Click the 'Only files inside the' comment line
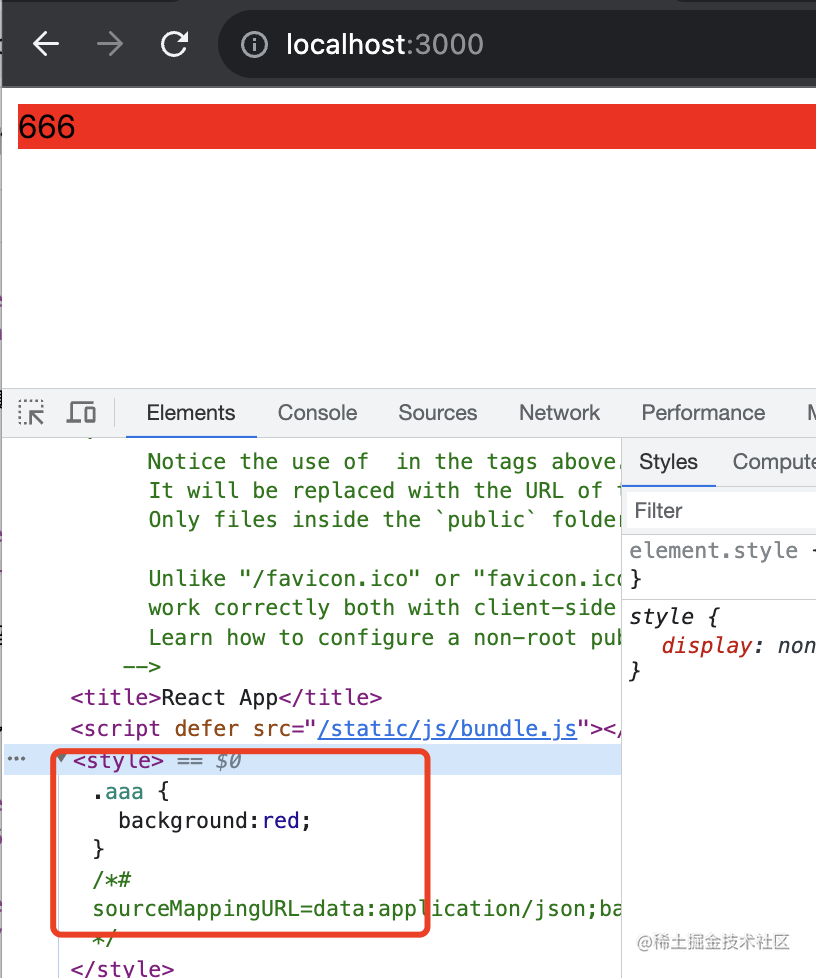 pos(384,519)
